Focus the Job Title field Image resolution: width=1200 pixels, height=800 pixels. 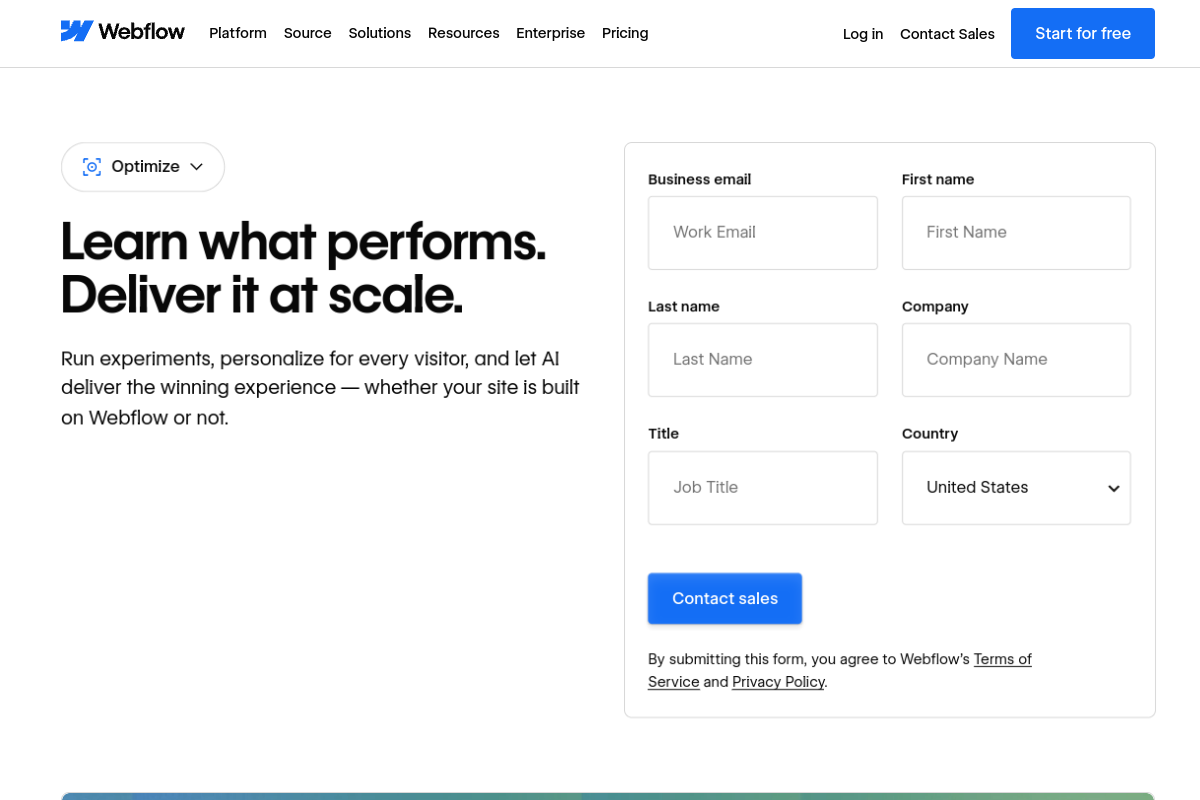(763, 488)
